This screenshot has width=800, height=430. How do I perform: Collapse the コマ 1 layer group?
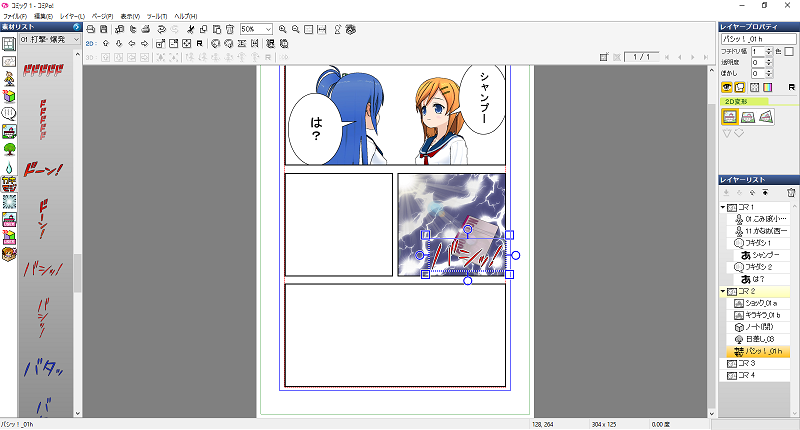(x=723, y=207)
